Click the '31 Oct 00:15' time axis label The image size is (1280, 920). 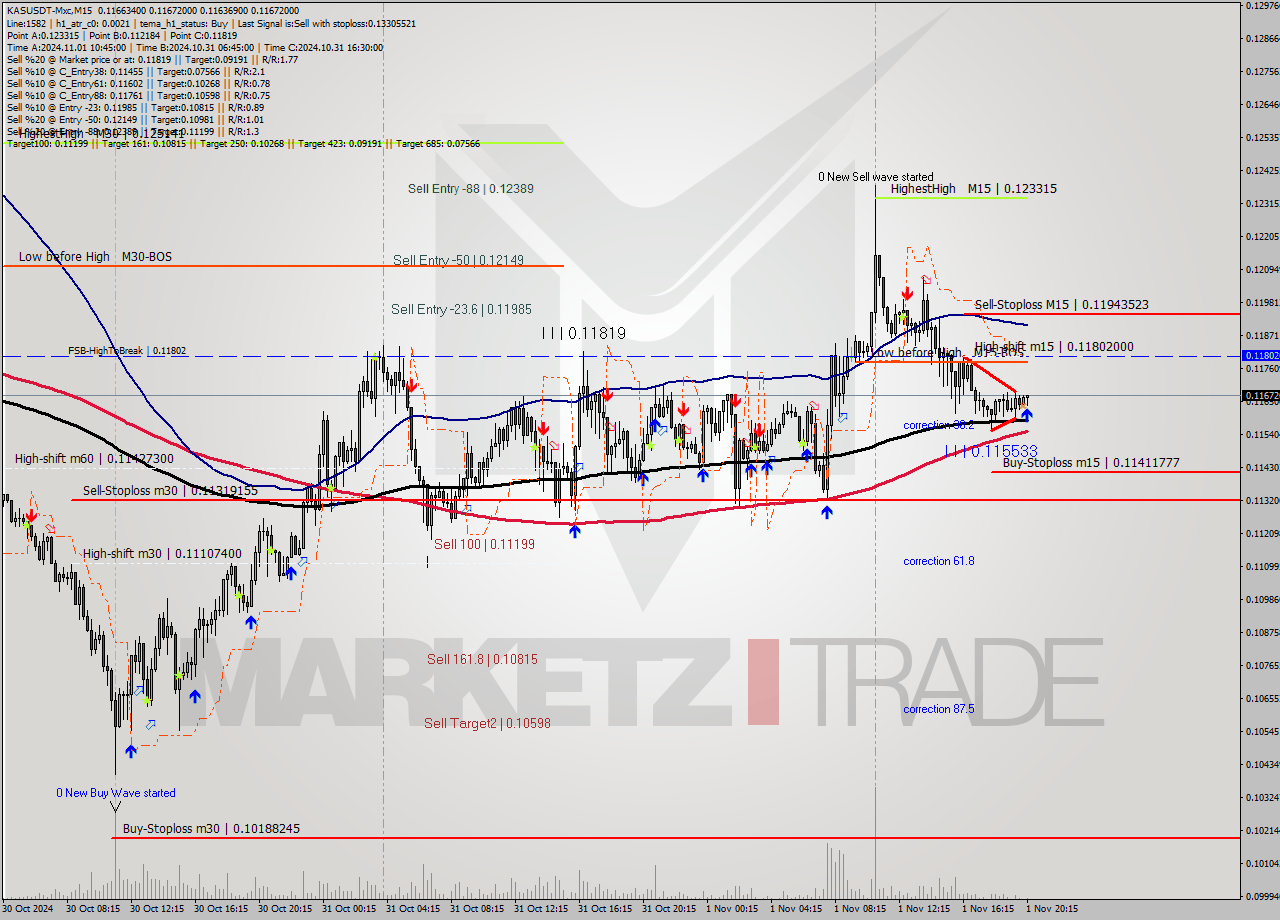(x=350, y=909)
